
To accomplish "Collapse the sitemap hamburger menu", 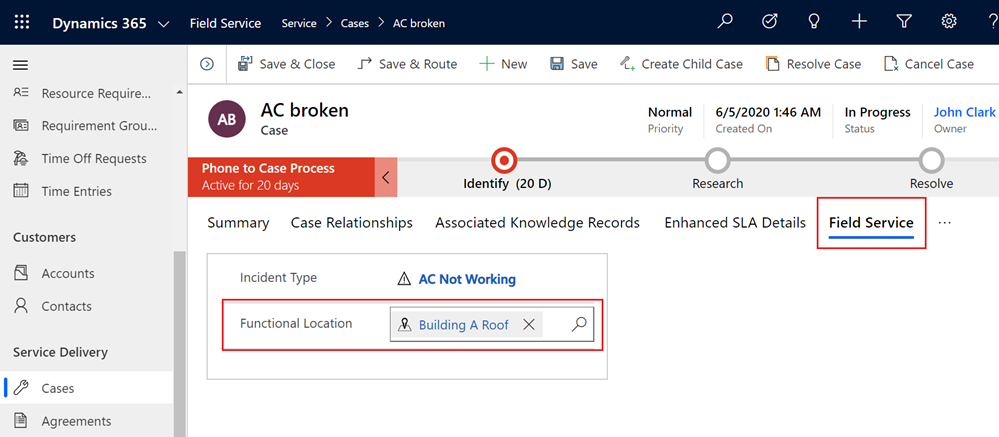I will pos(21,65).
